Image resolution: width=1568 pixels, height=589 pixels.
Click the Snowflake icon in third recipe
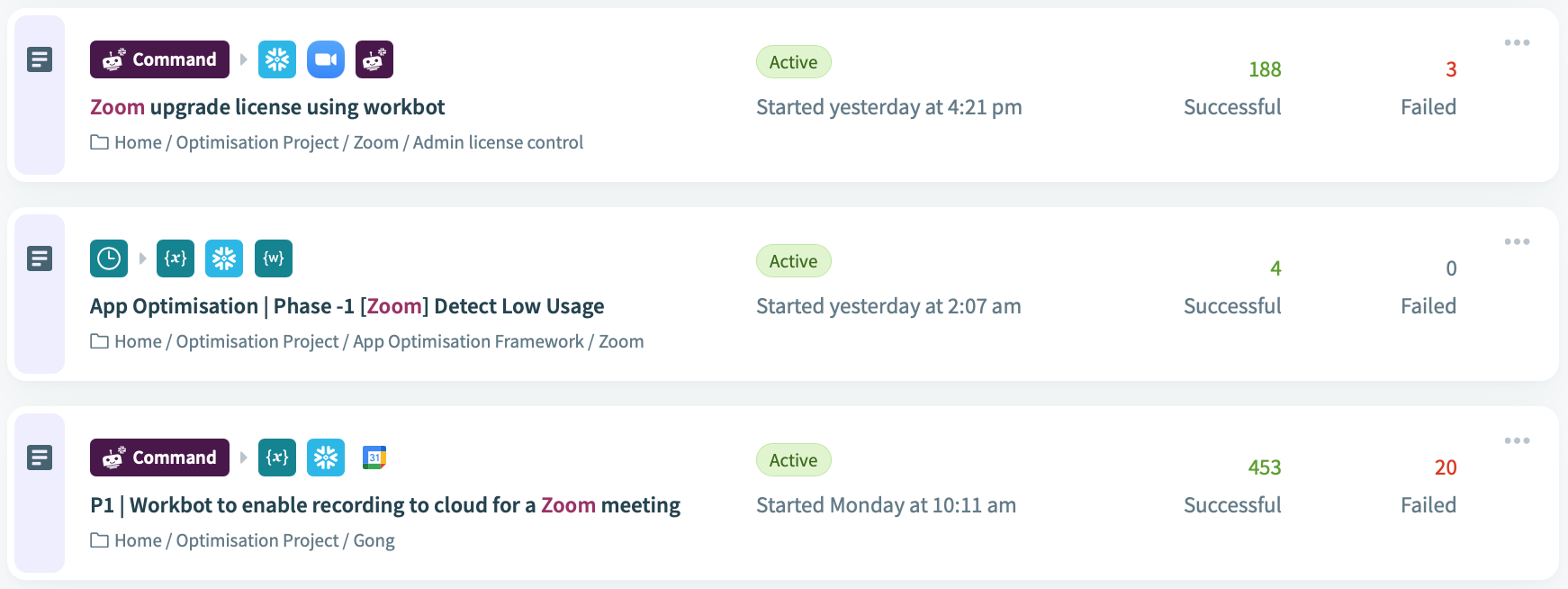click(326, 458)
